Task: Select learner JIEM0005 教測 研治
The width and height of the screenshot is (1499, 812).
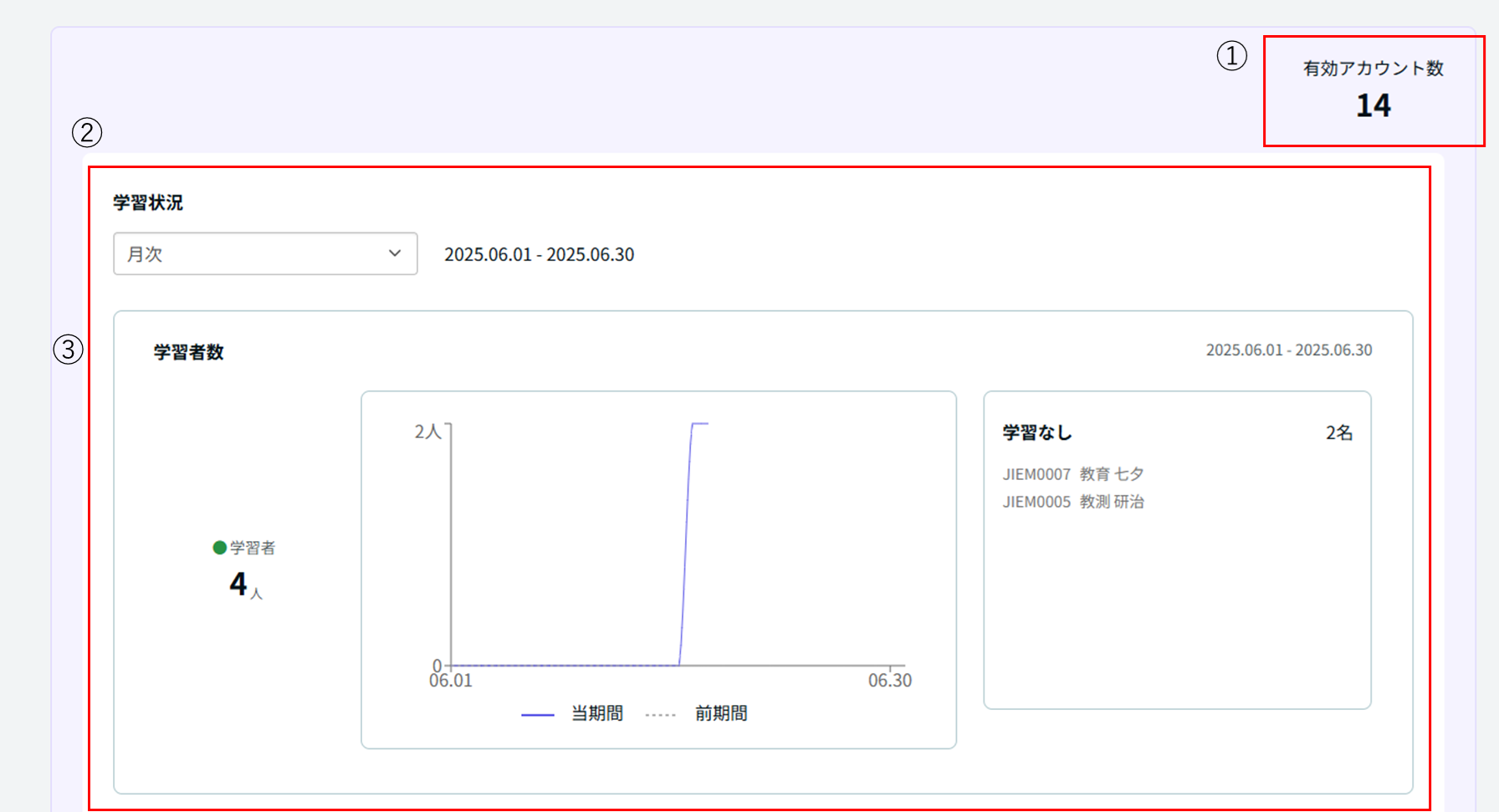Action: pyautogui.click(x=1072, y=502)
